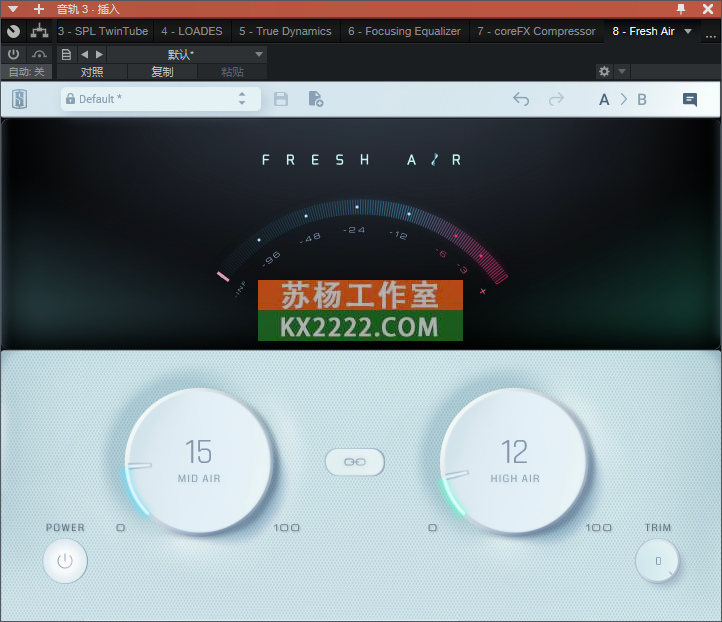Click the 复制 copy button

(x=162, y=72)
